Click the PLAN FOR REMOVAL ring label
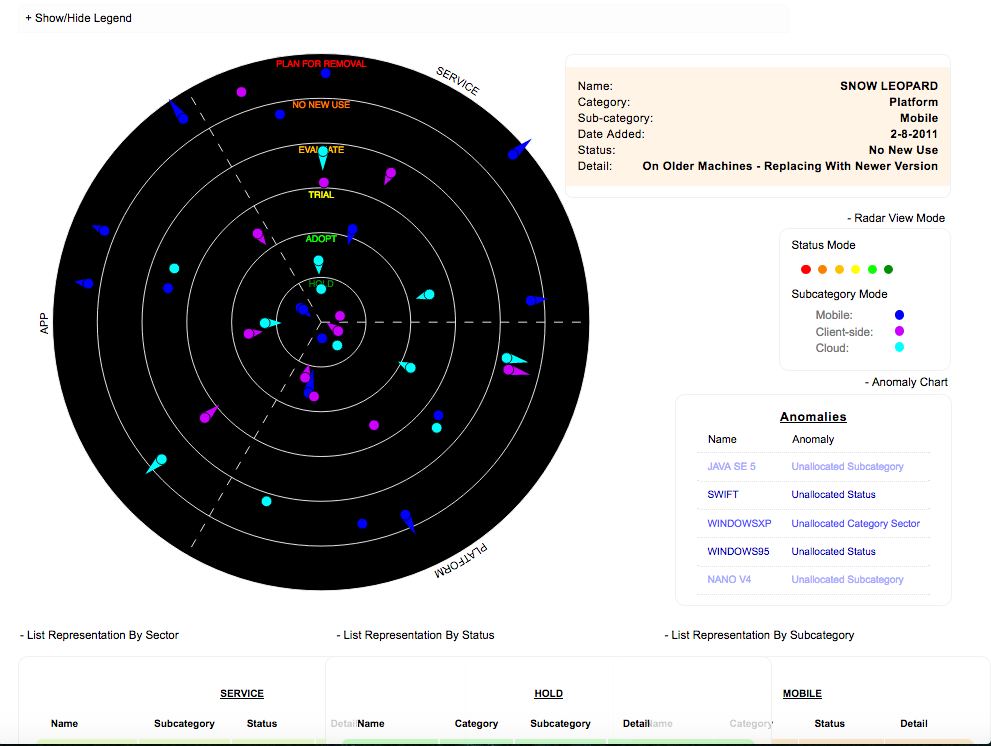 pyautogui.click(x=321, y=64)
